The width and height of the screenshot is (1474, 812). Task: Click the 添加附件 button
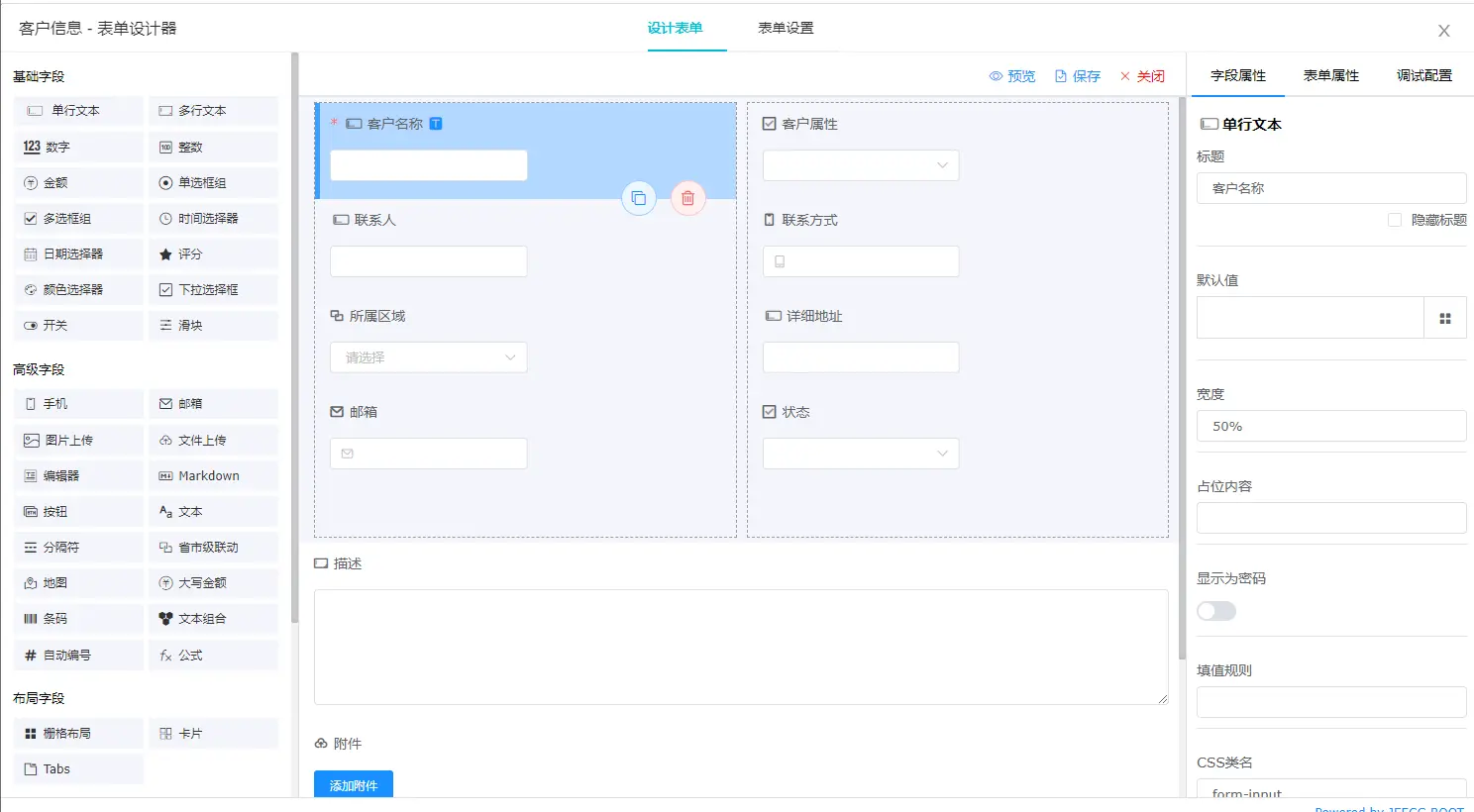[x=354, y=784]
